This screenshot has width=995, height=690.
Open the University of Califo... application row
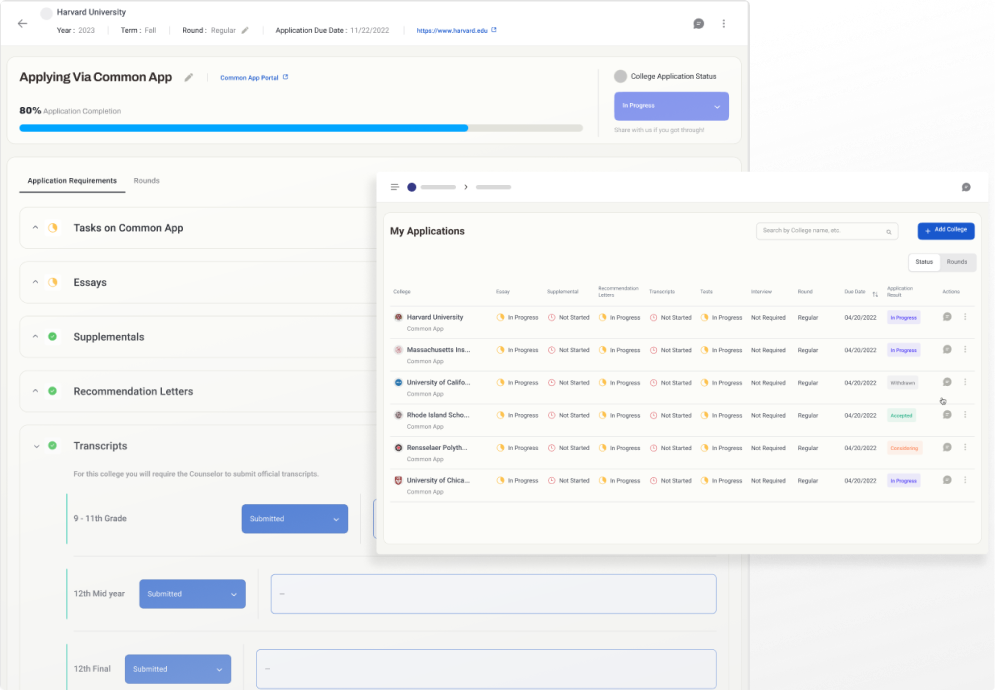pyautogui.click(x=682, y=388)
